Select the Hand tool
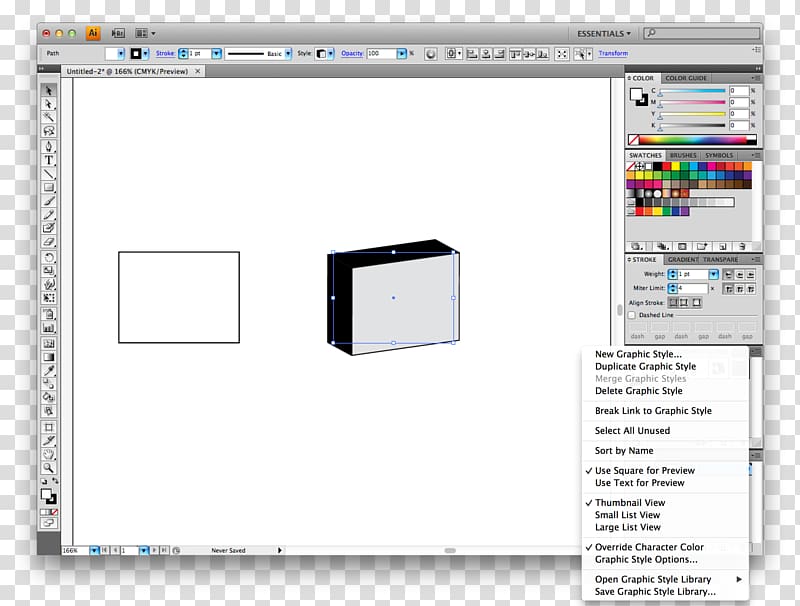This screenshot has width=800, height=606. pos(48,453)
